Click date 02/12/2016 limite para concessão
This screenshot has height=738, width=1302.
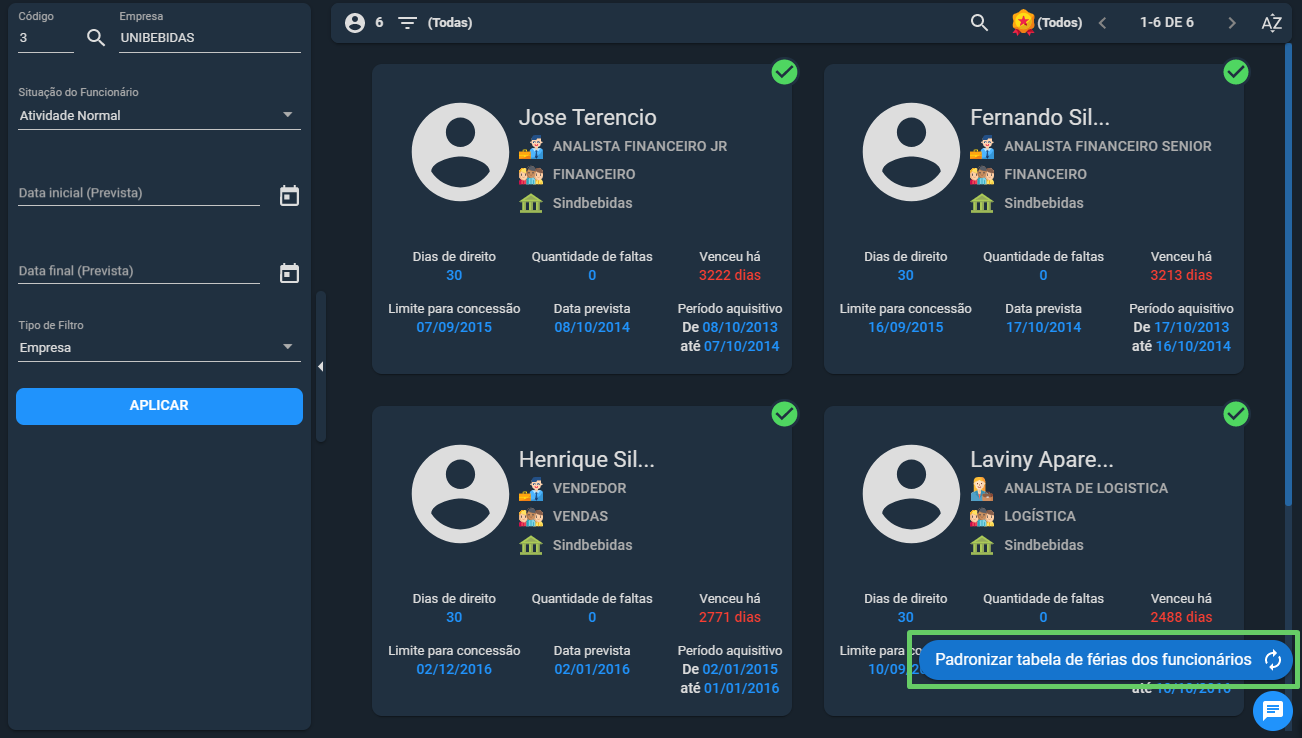click(454, 669)
